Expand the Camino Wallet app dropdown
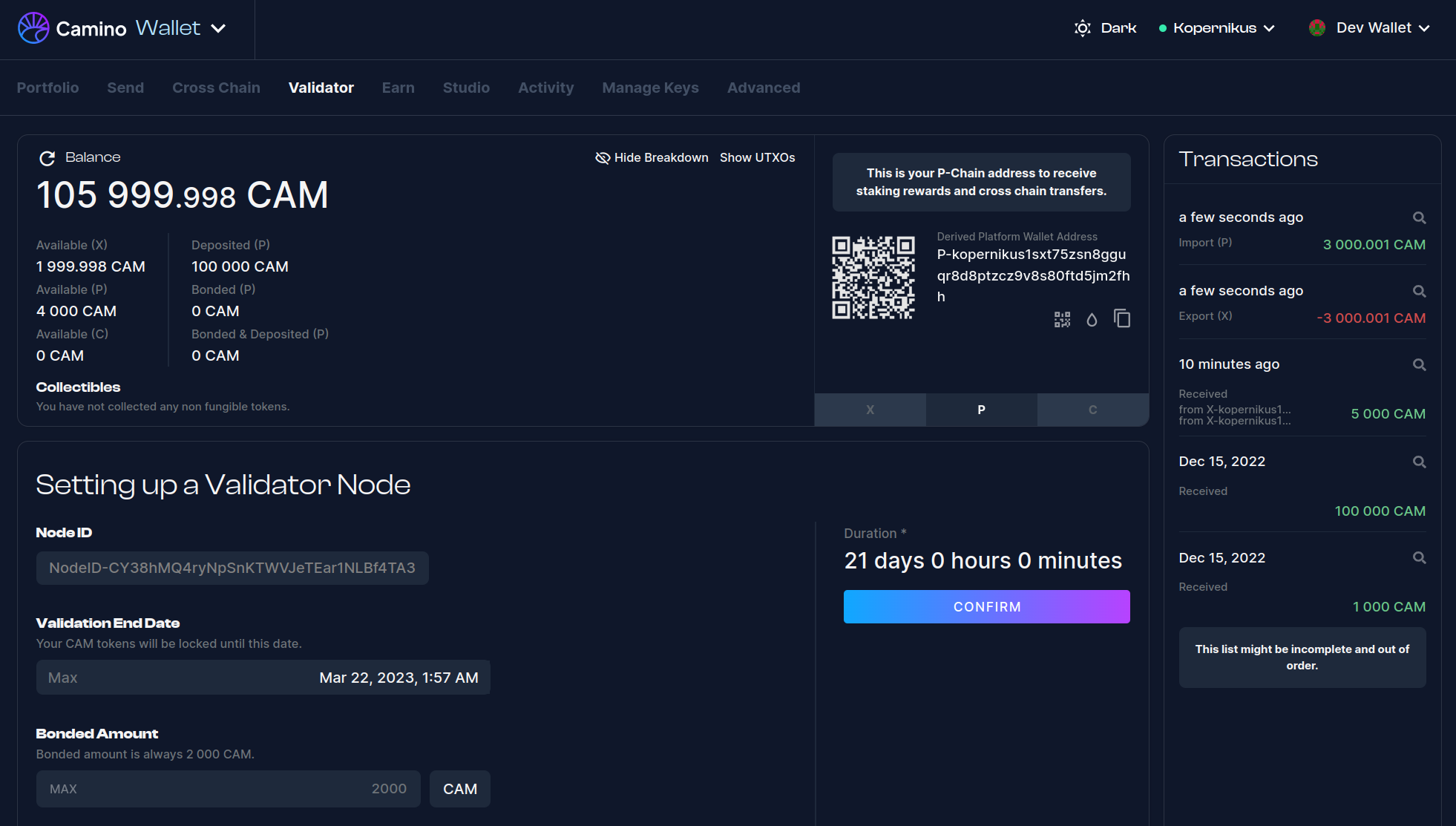This screenshot has height=826, width=1456. tap(218, 28)
